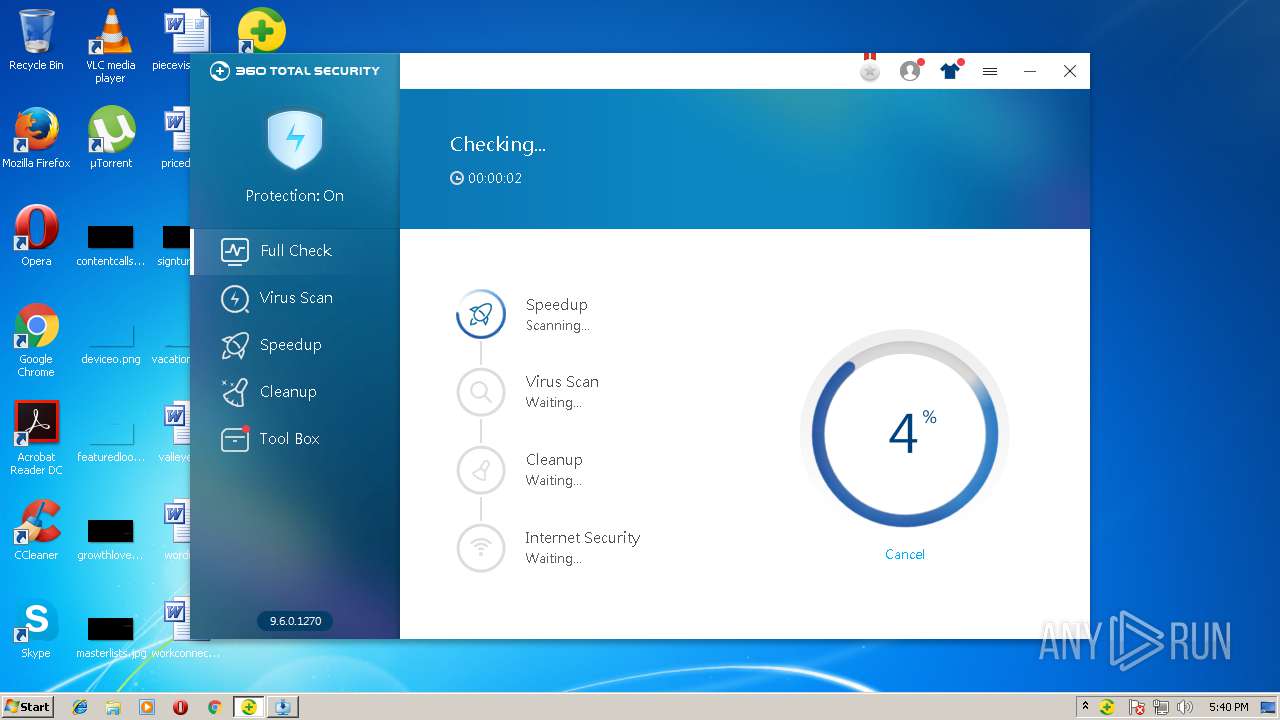Click the Protection On shield icon

tap(295, 139)
